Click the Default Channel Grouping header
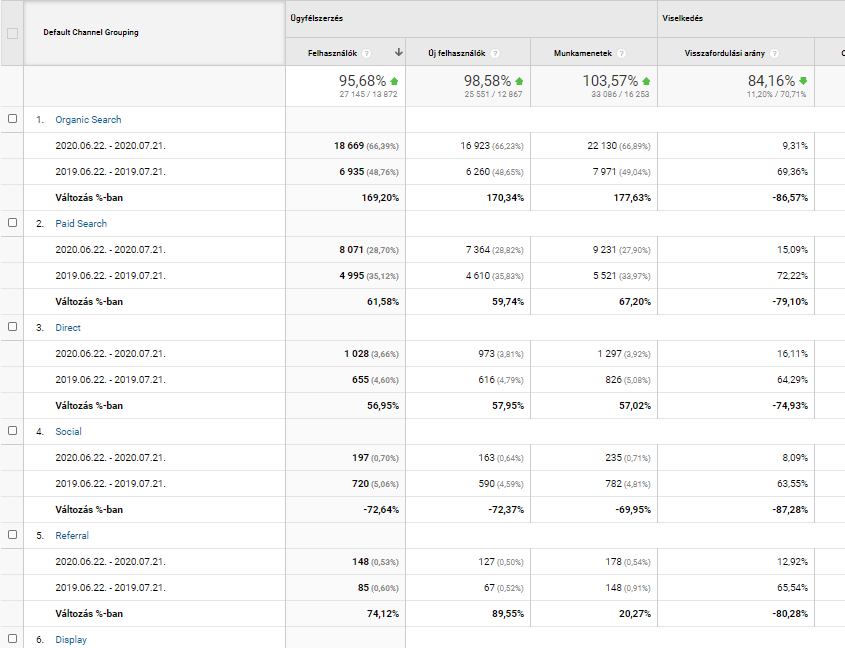 pos(91,33)
